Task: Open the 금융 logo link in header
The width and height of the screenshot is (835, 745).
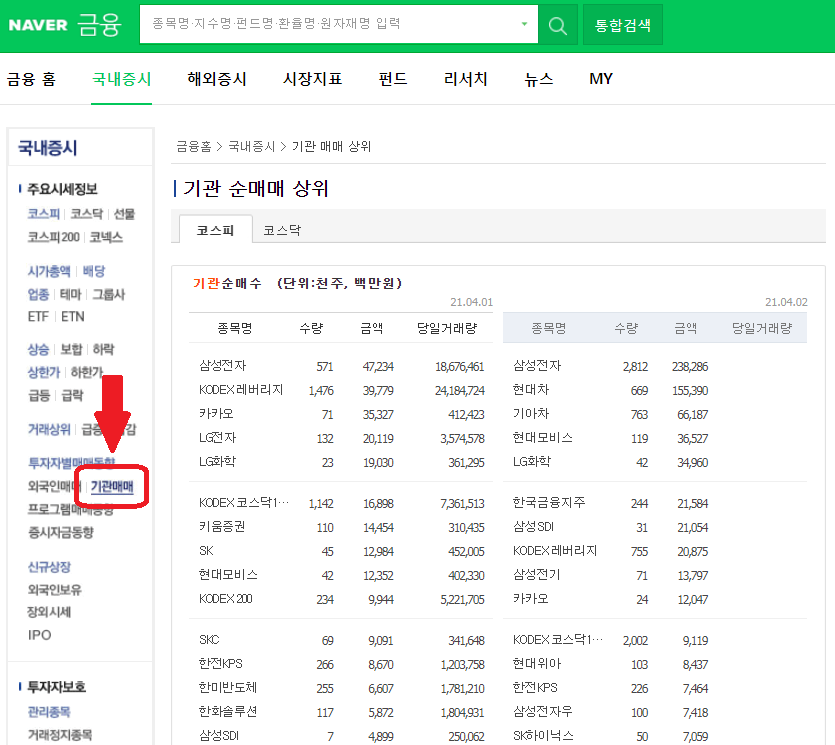Action: (100, 25)
